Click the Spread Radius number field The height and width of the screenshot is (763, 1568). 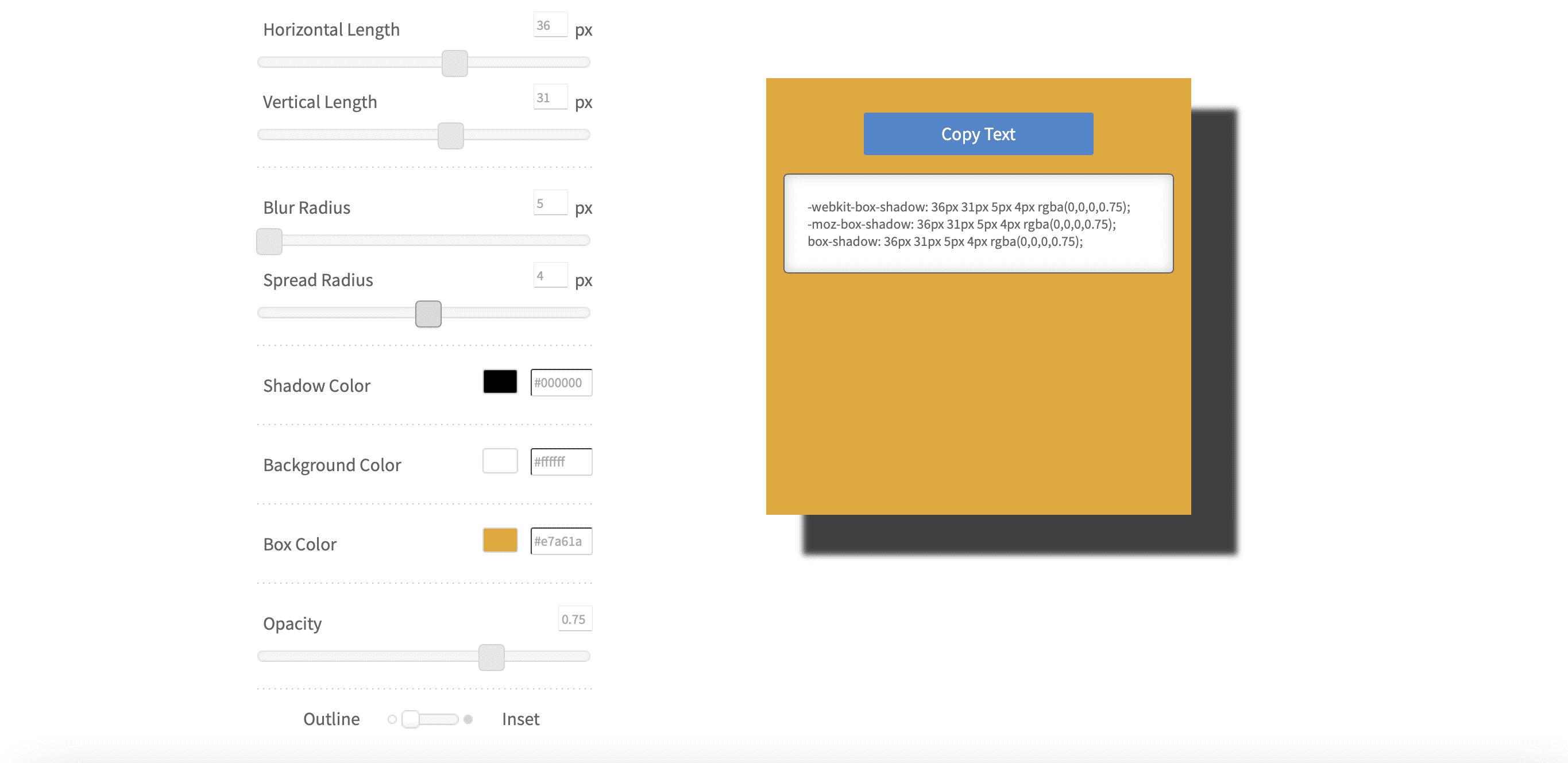point(550,276)
